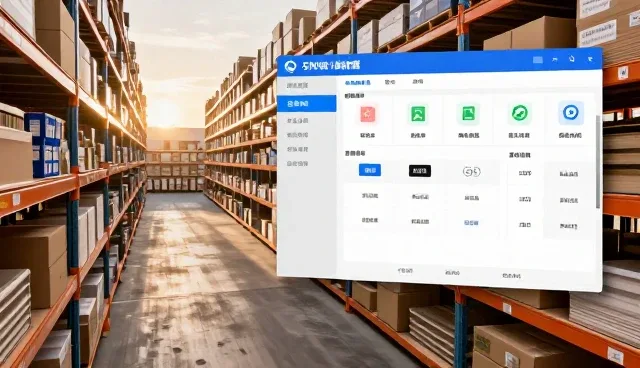Select the topmost sidebar item above the highlighted one
Screen dimensions: 640x368
pos(298,86)
